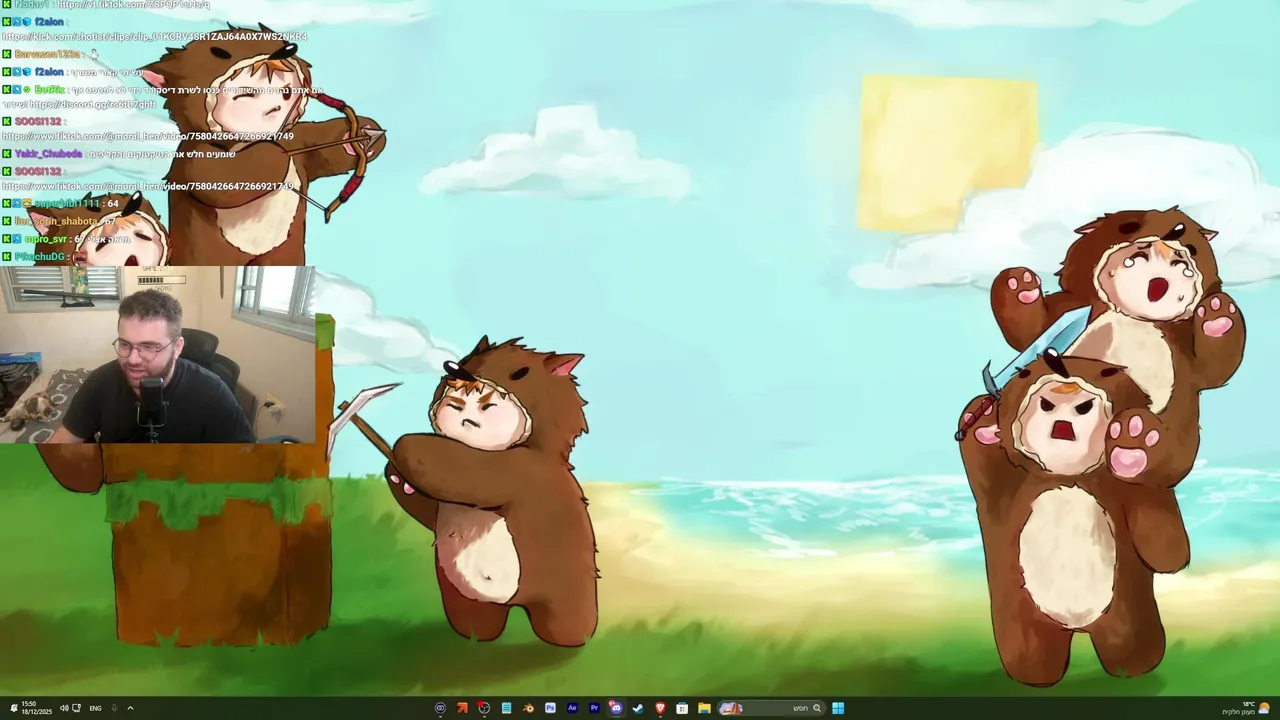Open the discord.gg invite link in chat
Image resolution: width=1280 pixels, height=720 pixels.
(x=92, y=104)
